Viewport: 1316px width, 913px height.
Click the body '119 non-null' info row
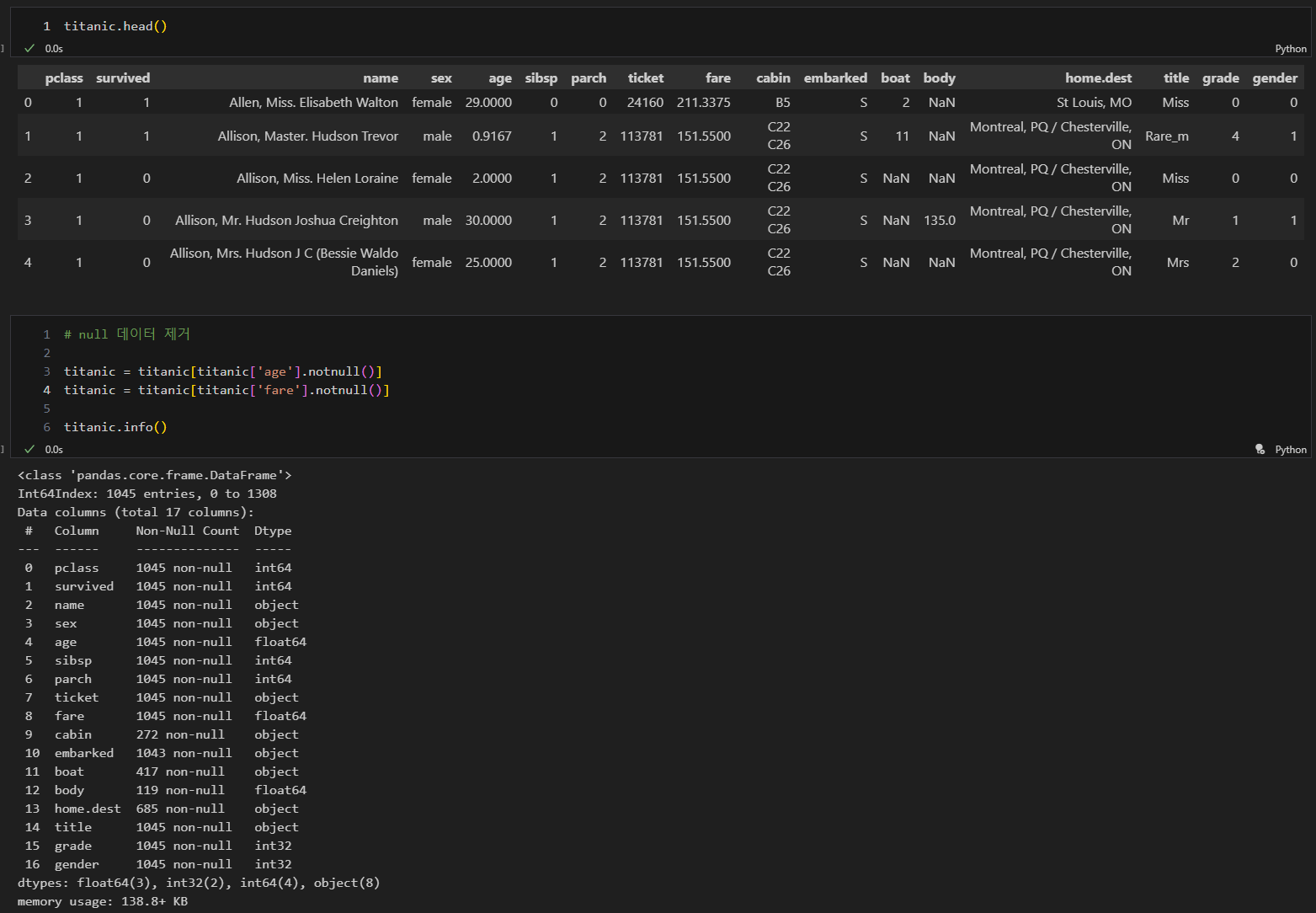click(165, 790)
